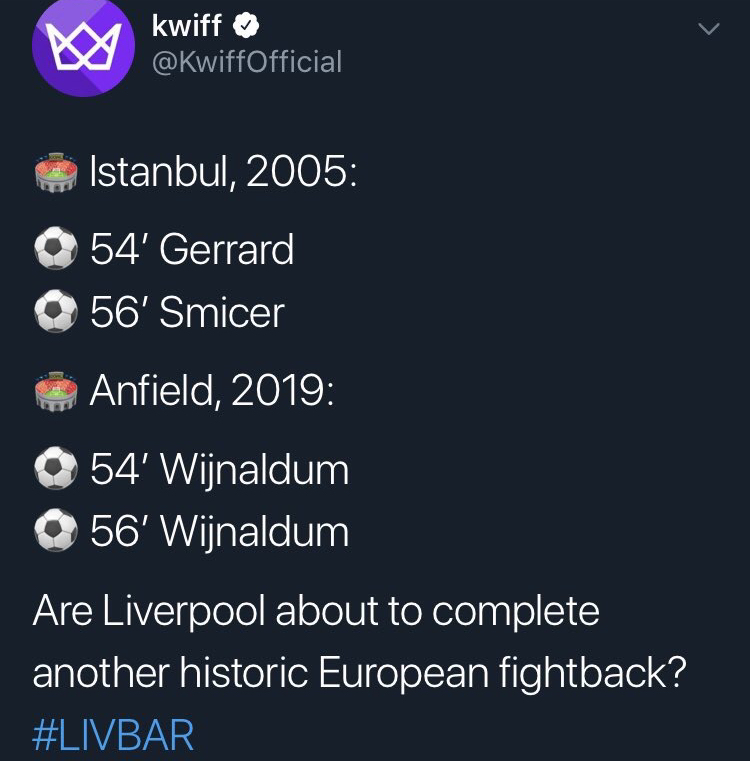Visit the @KwiffOfficial handle
The width and height of the screenshot is (750, 761).
click(x=246, y=62)
